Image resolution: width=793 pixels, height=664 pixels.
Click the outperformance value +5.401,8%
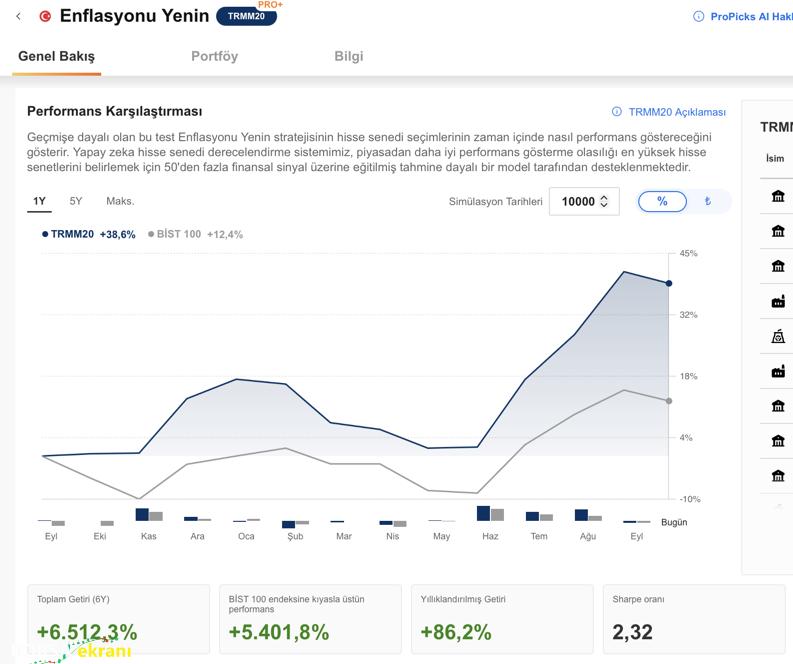[279, 632]
